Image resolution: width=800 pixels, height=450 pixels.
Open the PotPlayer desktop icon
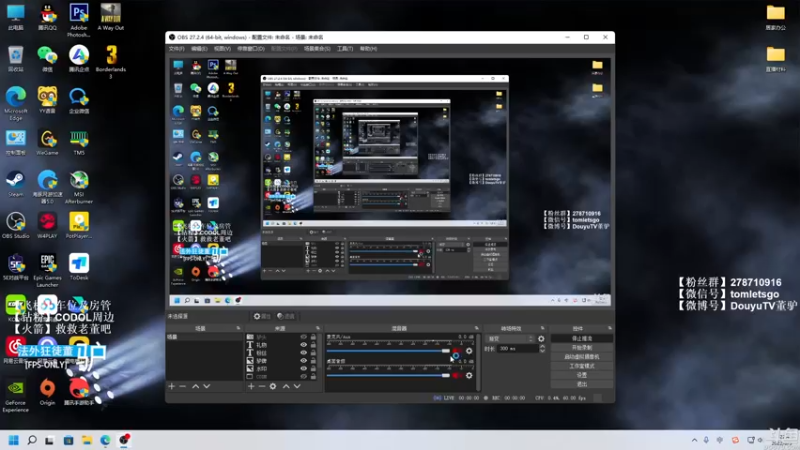point(79,226)
